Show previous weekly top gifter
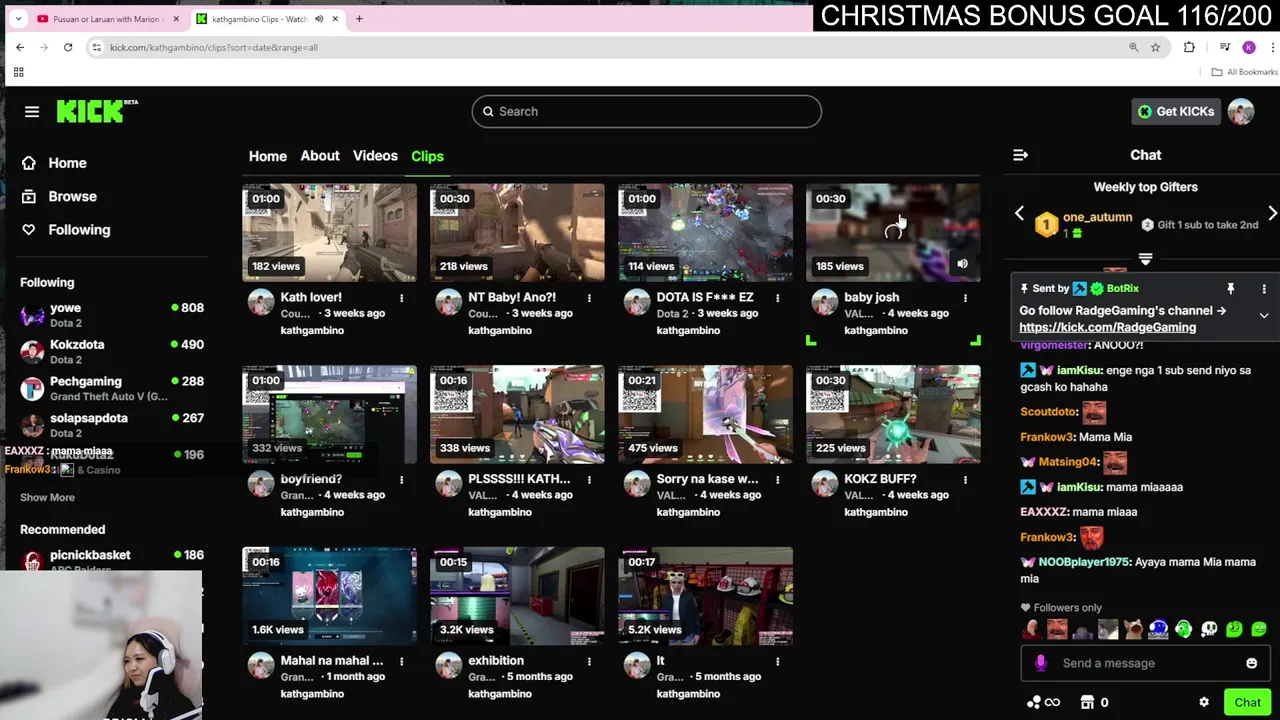This screenshot has width=1280, height=720. click(1019, 213)
